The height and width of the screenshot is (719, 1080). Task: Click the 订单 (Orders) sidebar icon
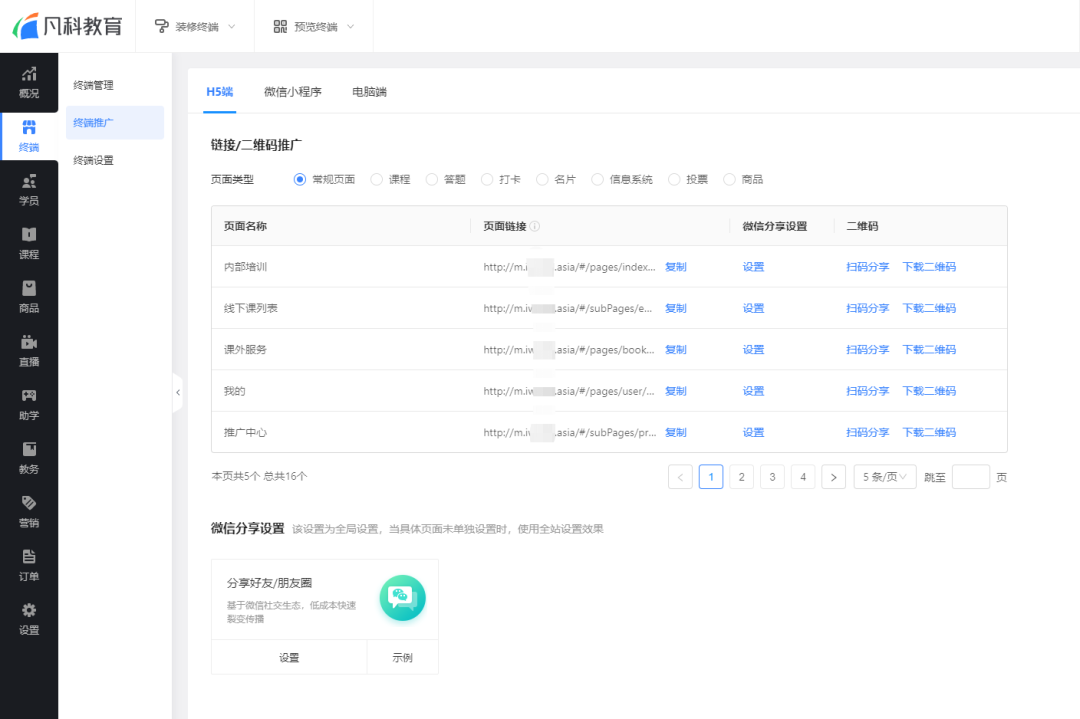click(29, 567)
